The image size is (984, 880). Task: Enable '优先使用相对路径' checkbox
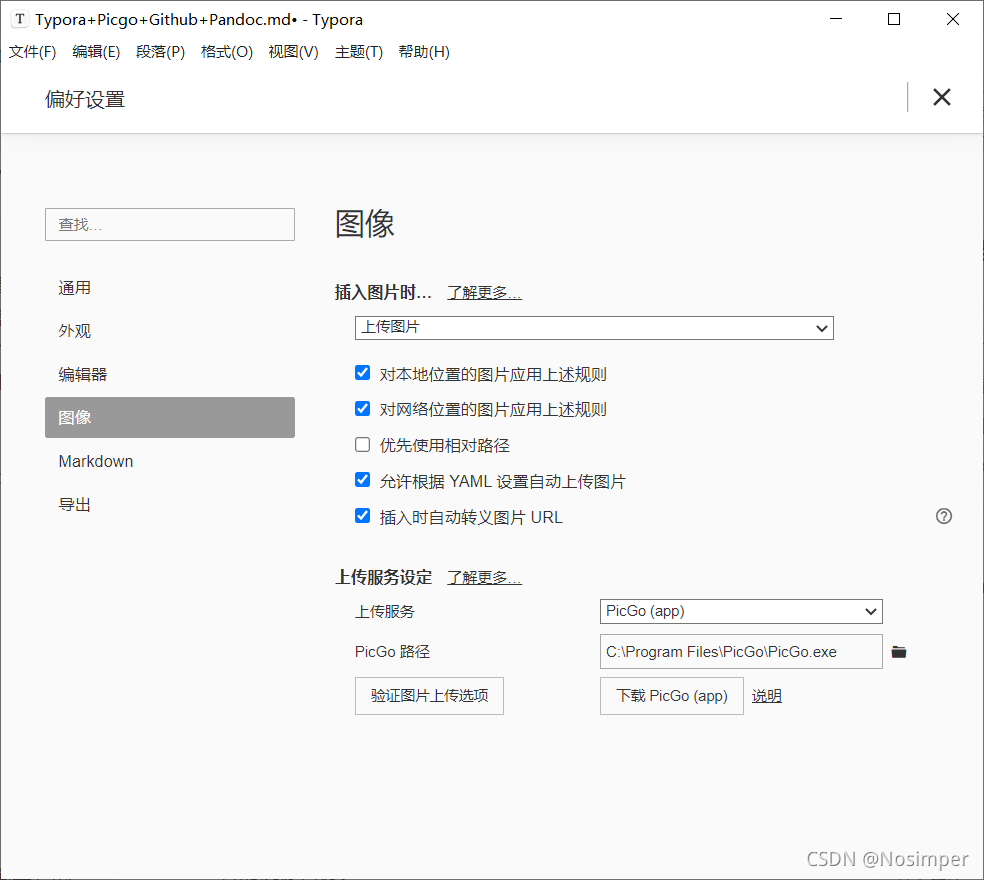[362, 444]
